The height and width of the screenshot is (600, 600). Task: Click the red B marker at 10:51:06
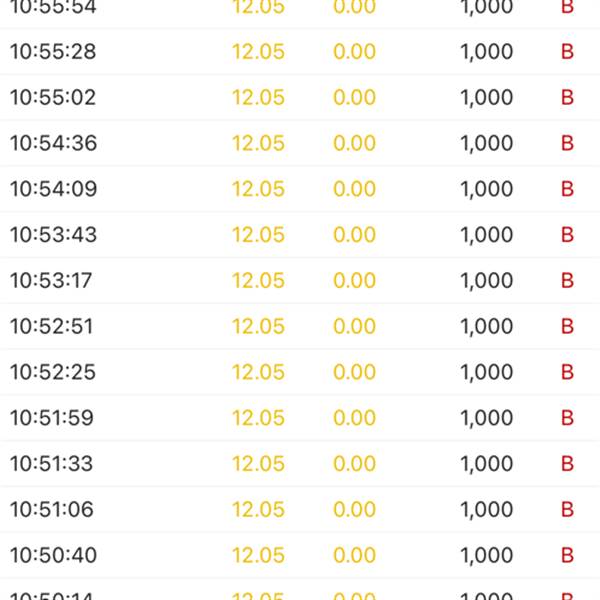pyautogui.click(x=567, y=510)
